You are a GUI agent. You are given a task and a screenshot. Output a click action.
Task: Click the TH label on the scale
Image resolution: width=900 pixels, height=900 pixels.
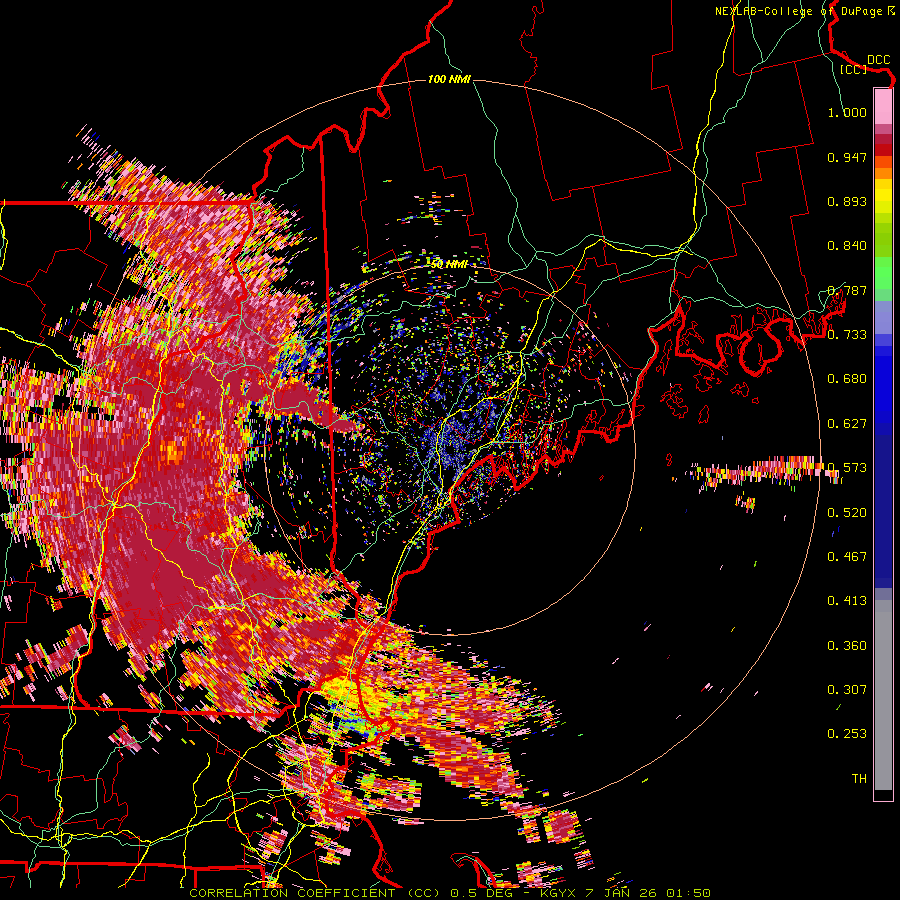pos(859,779)
